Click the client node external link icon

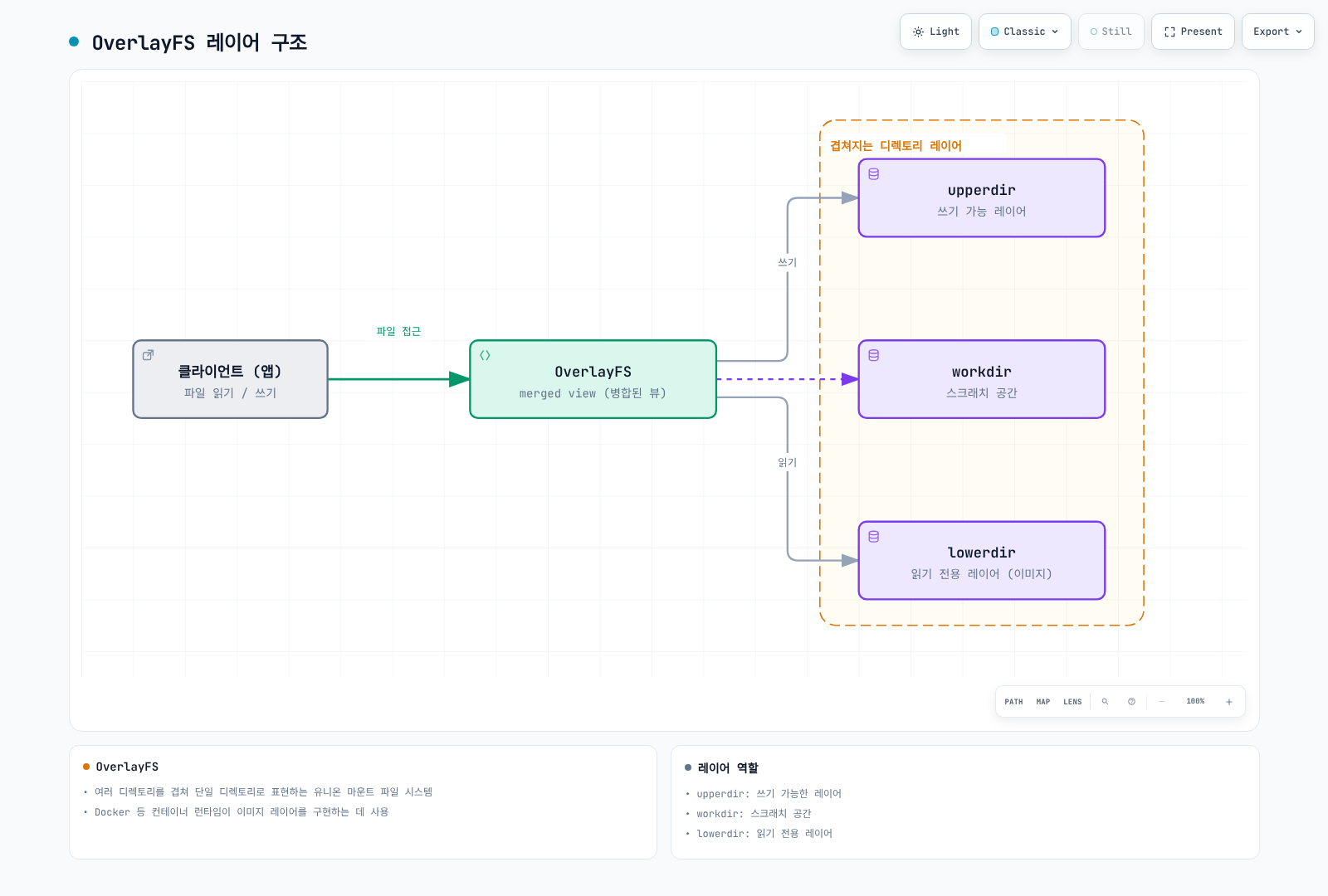click(148, 355)
